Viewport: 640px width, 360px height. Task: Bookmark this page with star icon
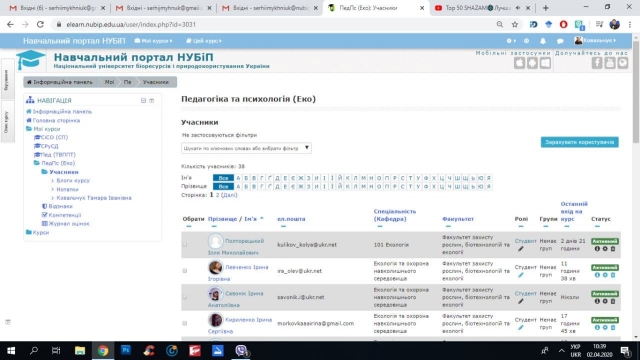click(515, 24)
